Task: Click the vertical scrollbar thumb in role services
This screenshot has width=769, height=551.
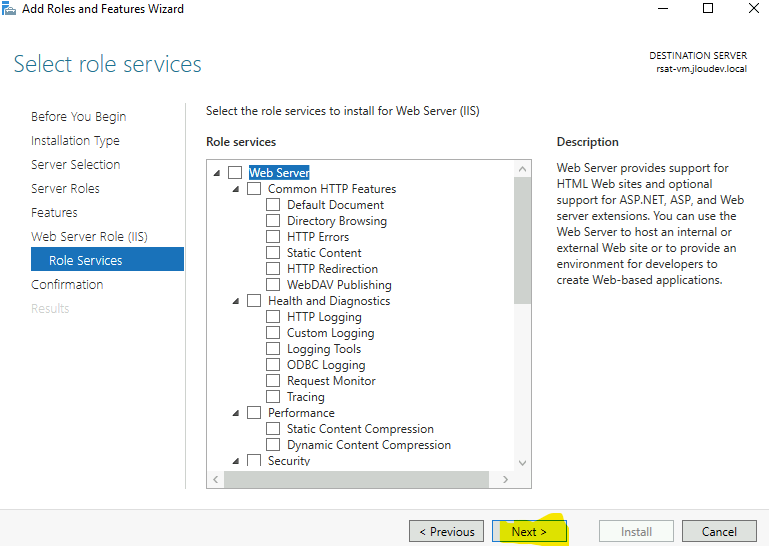Action: click(x=522, y=240)
